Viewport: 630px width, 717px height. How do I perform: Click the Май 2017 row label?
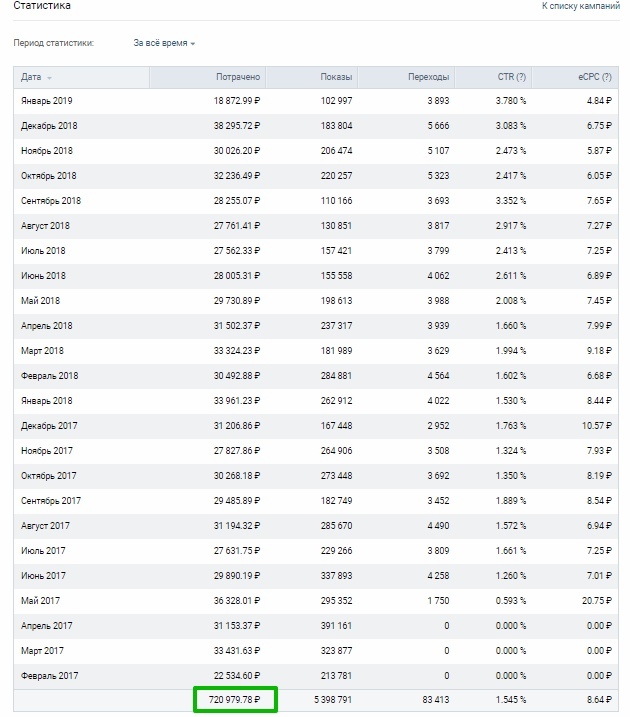pyautogui.click(x=40, y=601)
